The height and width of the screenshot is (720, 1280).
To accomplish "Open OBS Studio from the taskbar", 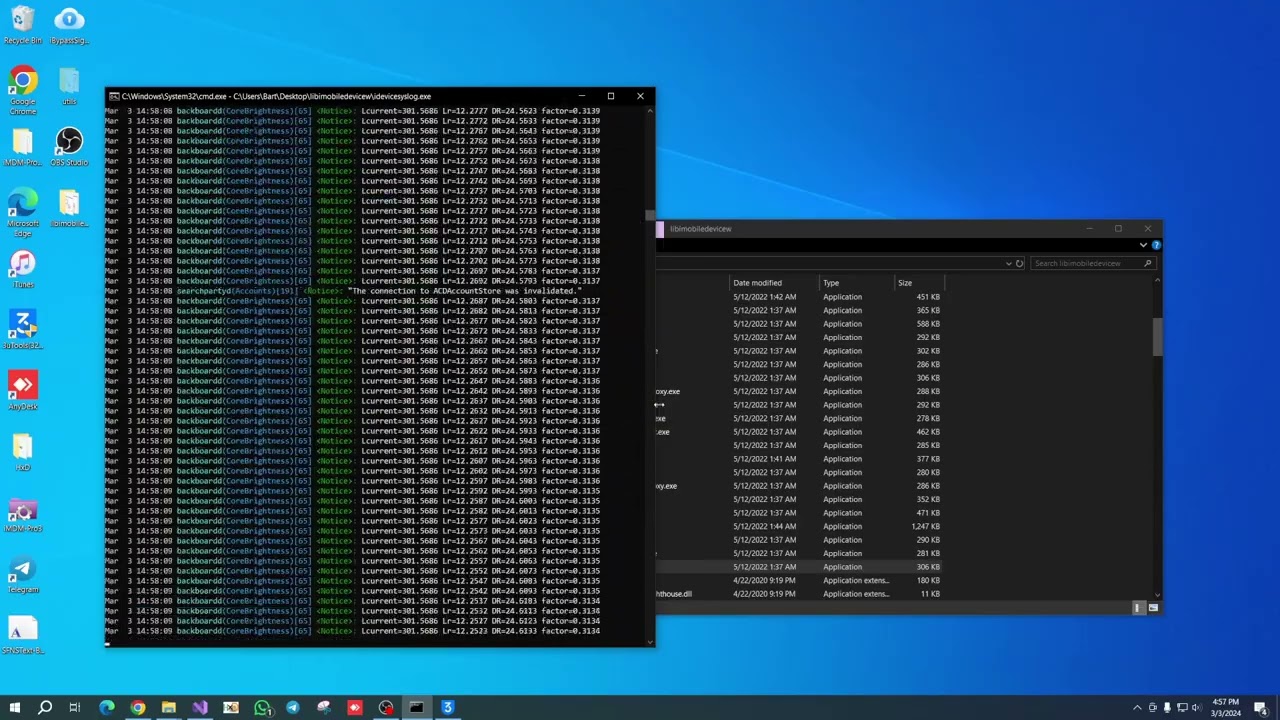I will point(386,708).
